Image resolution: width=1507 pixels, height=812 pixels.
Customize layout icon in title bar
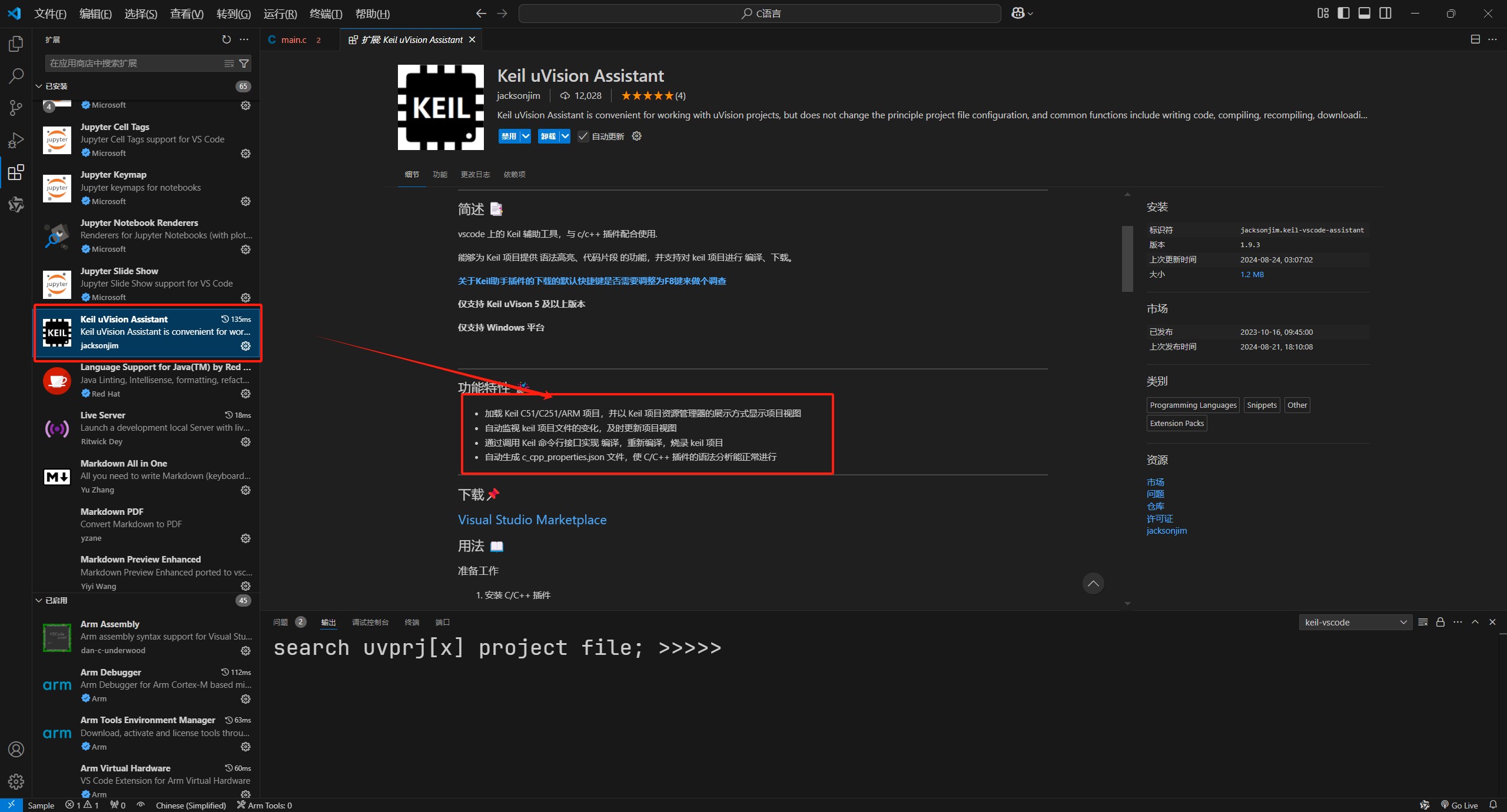coord(1323,14)
